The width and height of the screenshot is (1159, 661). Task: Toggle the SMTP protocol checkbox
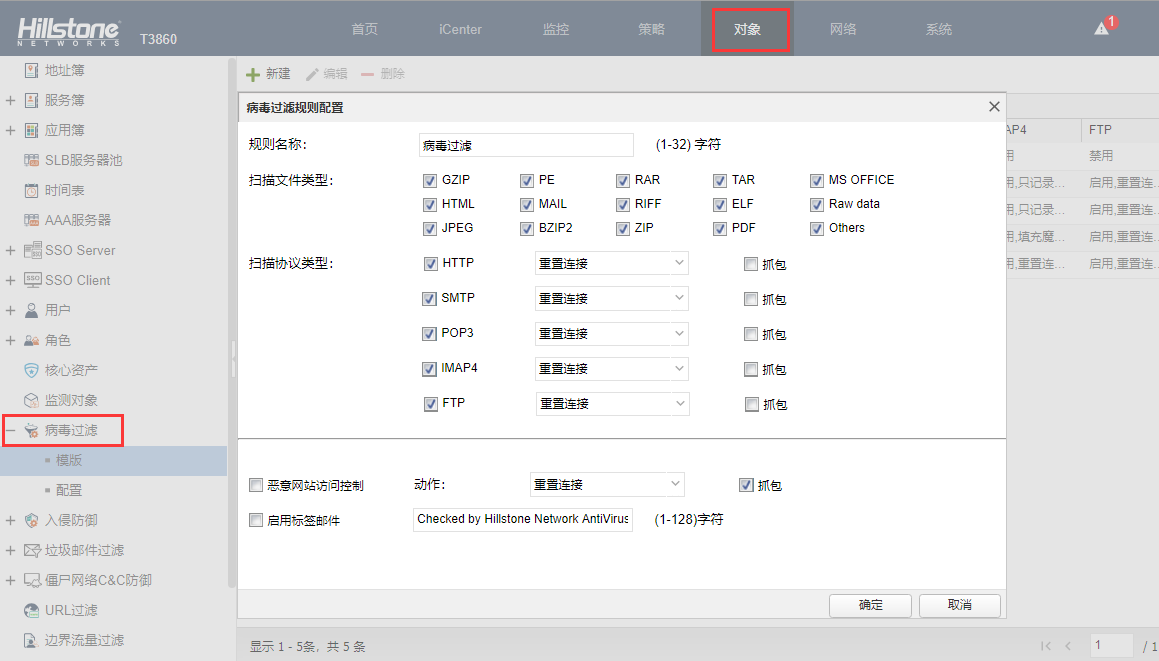click(x=429, y=299)
